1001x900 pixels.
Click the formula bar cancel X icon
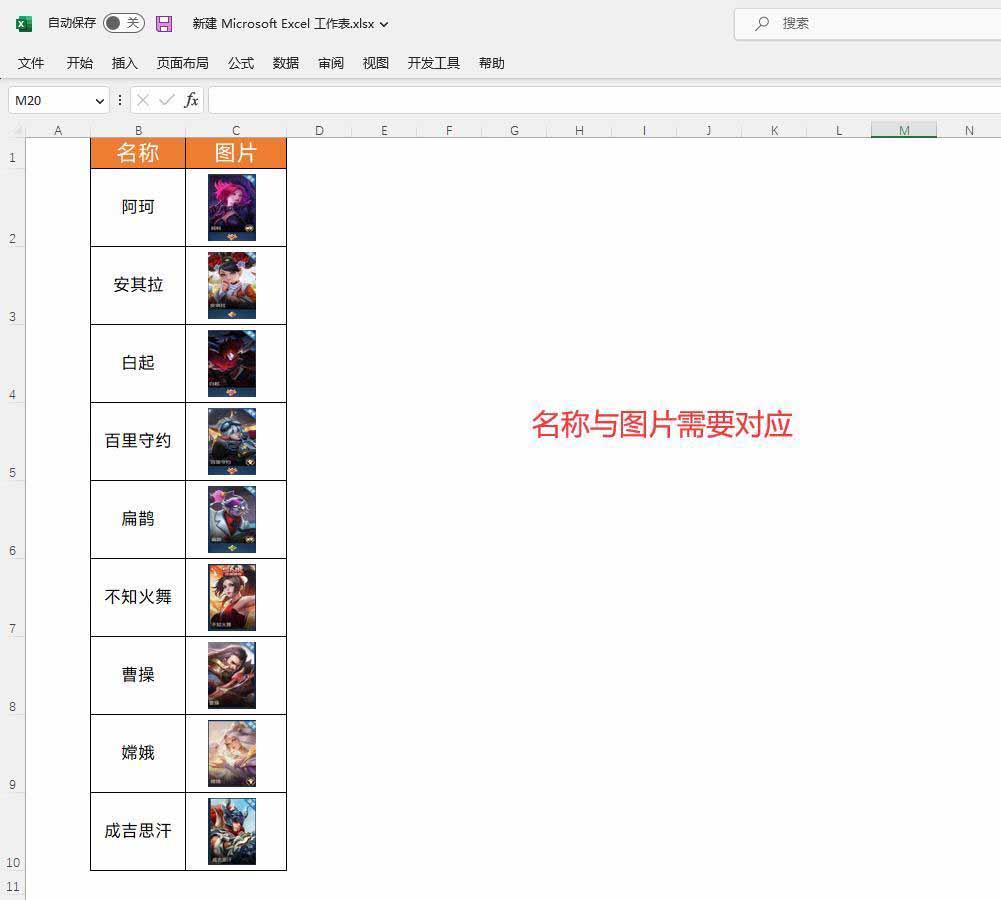coord(143,100)
